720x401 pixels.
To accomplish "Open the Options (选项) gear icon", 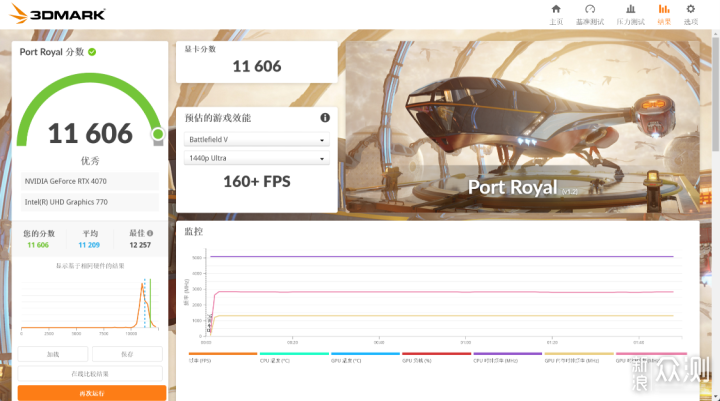I will [x=691, y=13].
